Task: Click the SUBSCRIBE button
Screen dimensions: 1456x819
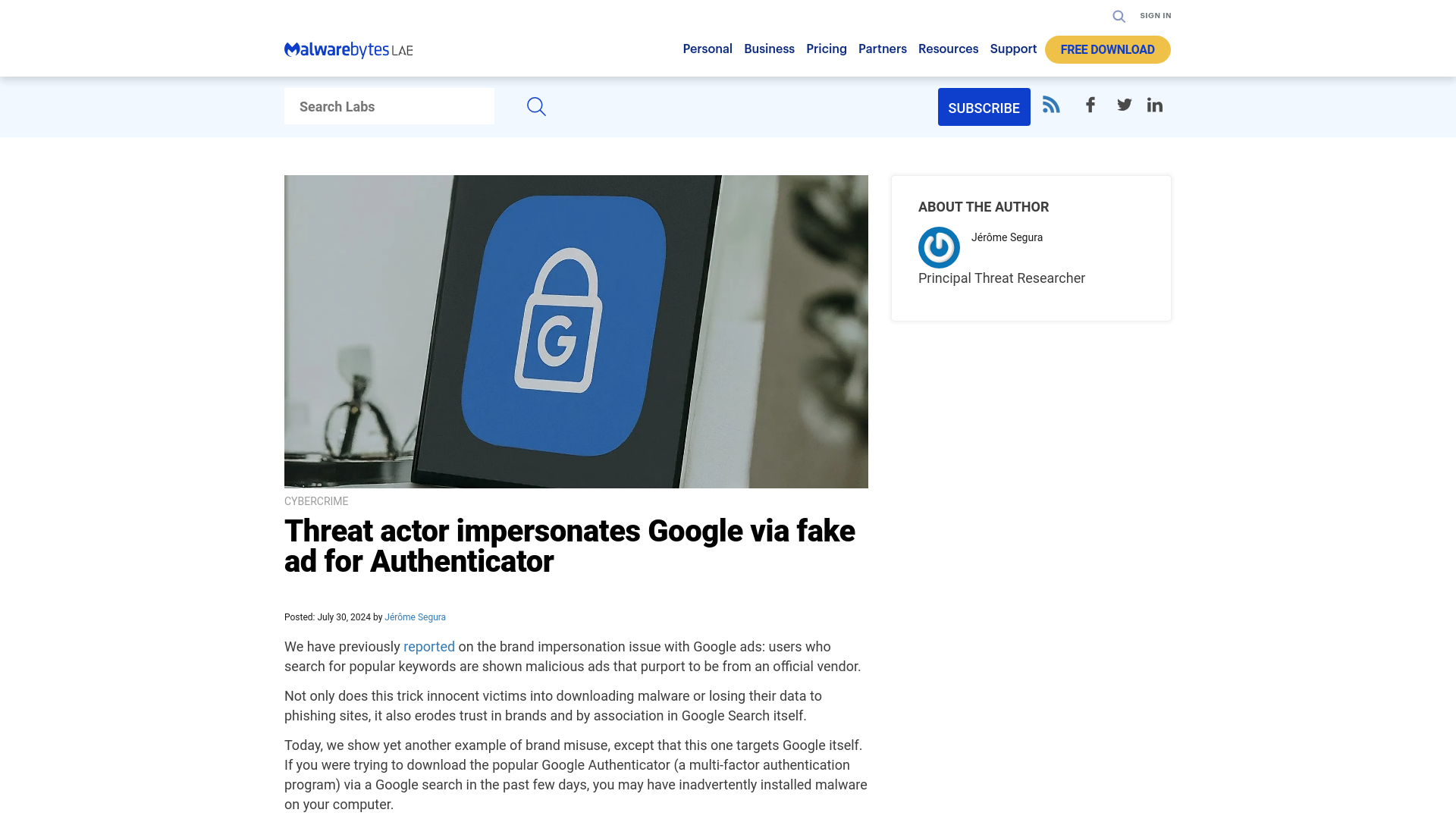Action: (983, 106)
